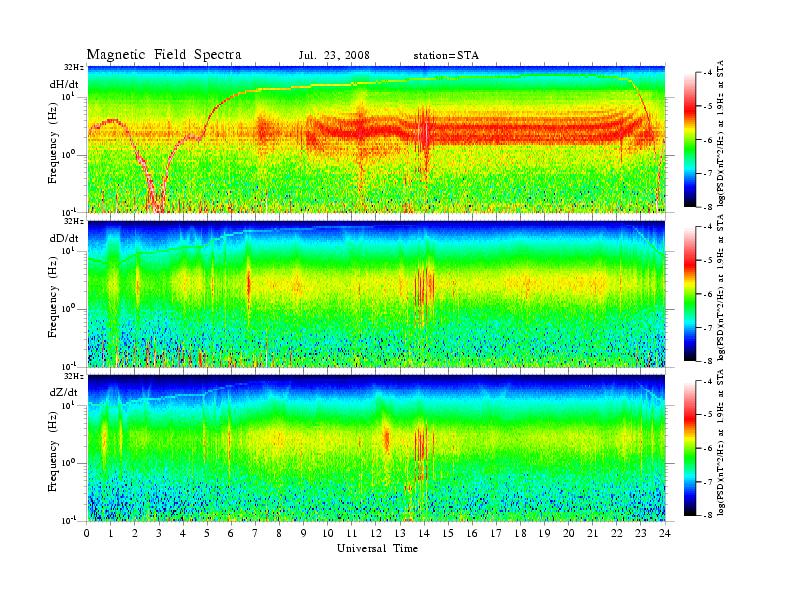Click the dD/dt spectrogram plot
Image resolution: width=792 pixels, height=612 pixels.
tap(376, 293)
